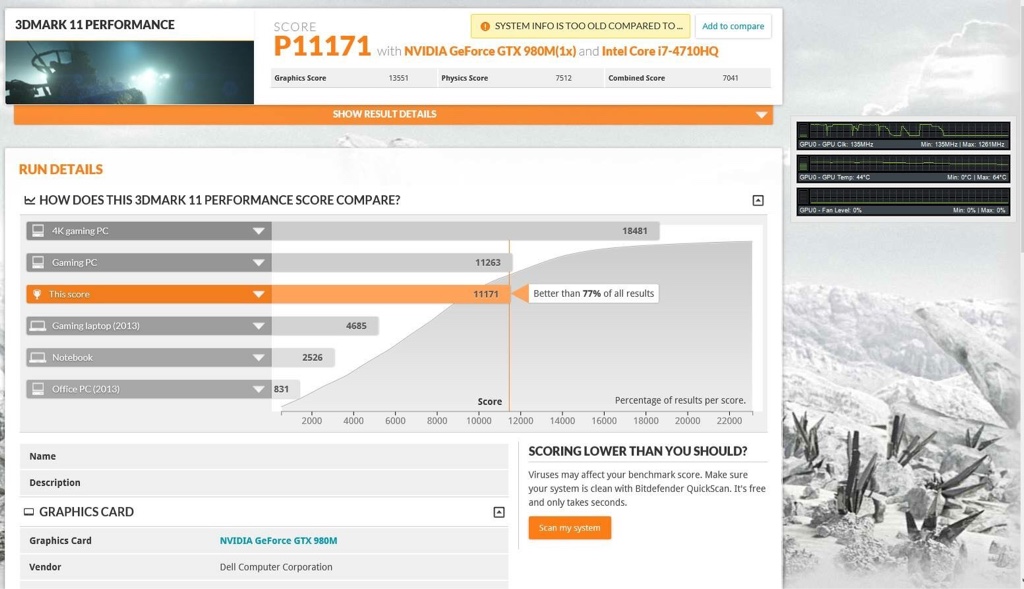Click the 4K gaming PC monitor icon
The width and height of the screenshot is (1024, 589).
tap(39, 231)
